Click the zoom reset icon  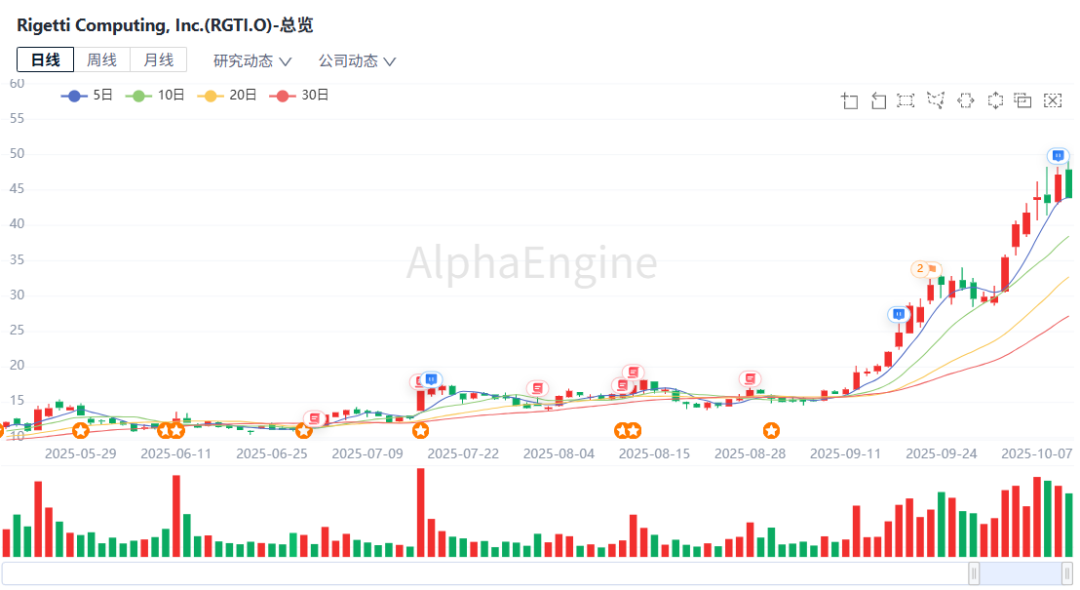[878, 100]
